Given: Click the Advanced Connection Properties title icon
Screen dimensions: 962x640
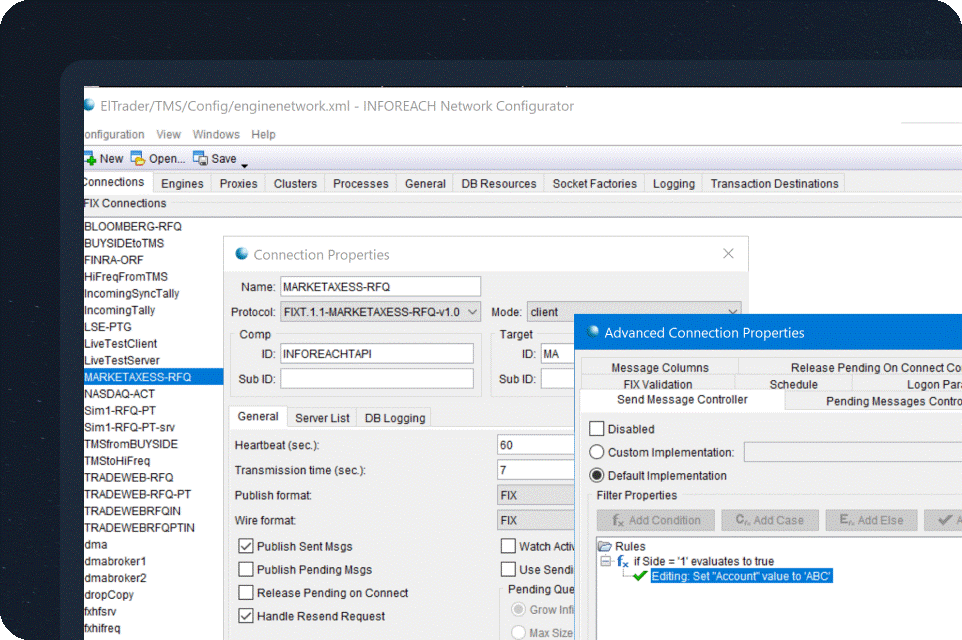Looking at the screenshot, I should tap(594, 332).
